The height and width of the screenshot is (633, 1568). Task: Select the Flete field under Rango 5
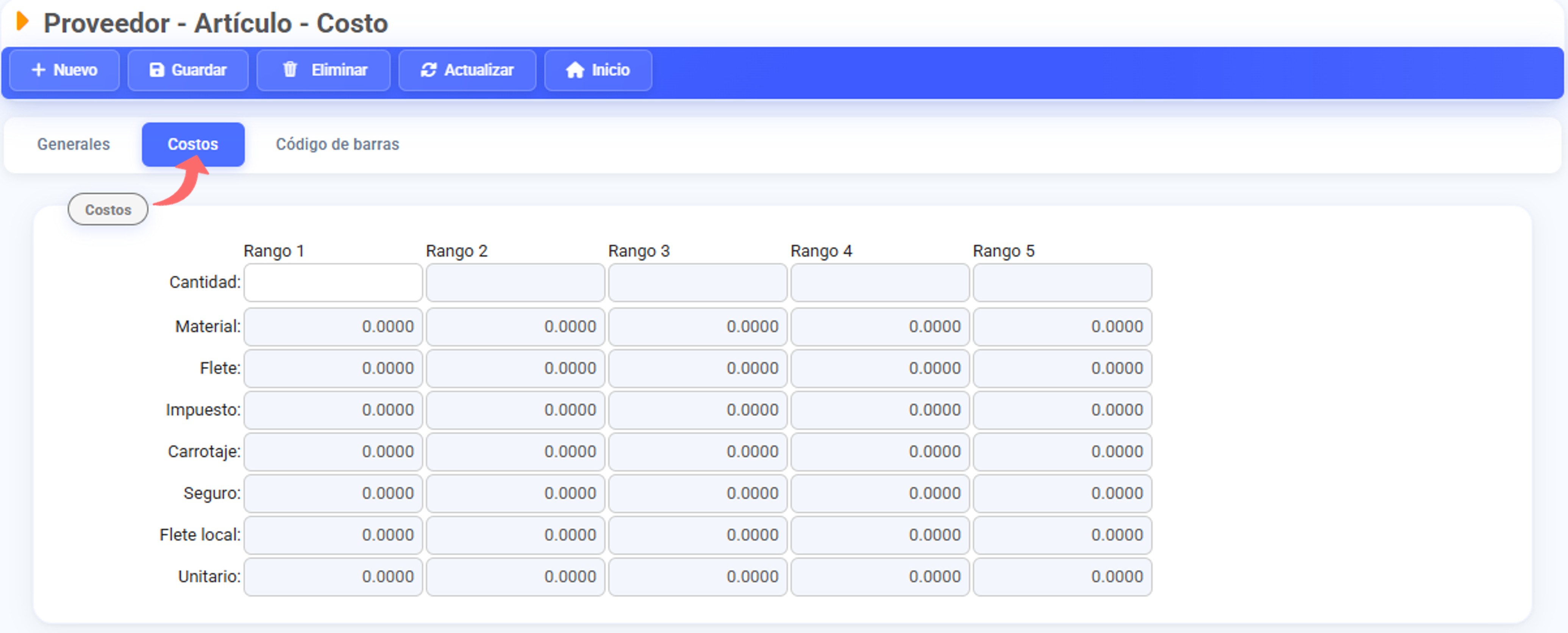click(1062, 368)
